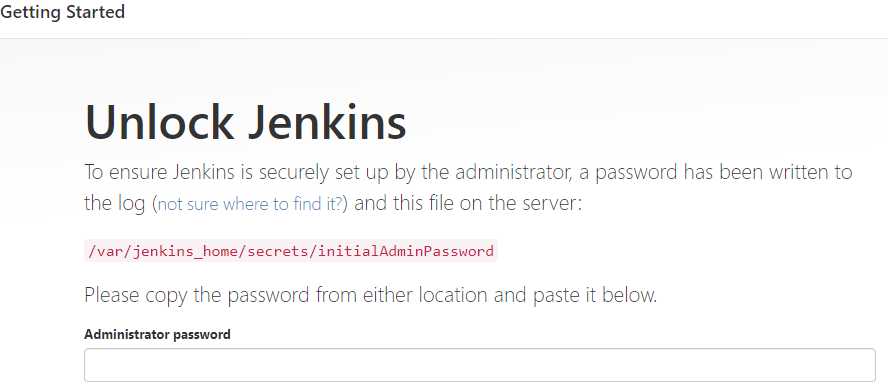Click "a password has been written to" phrase
The width and height of the screenshot is (888, 388).
point(716,172)
